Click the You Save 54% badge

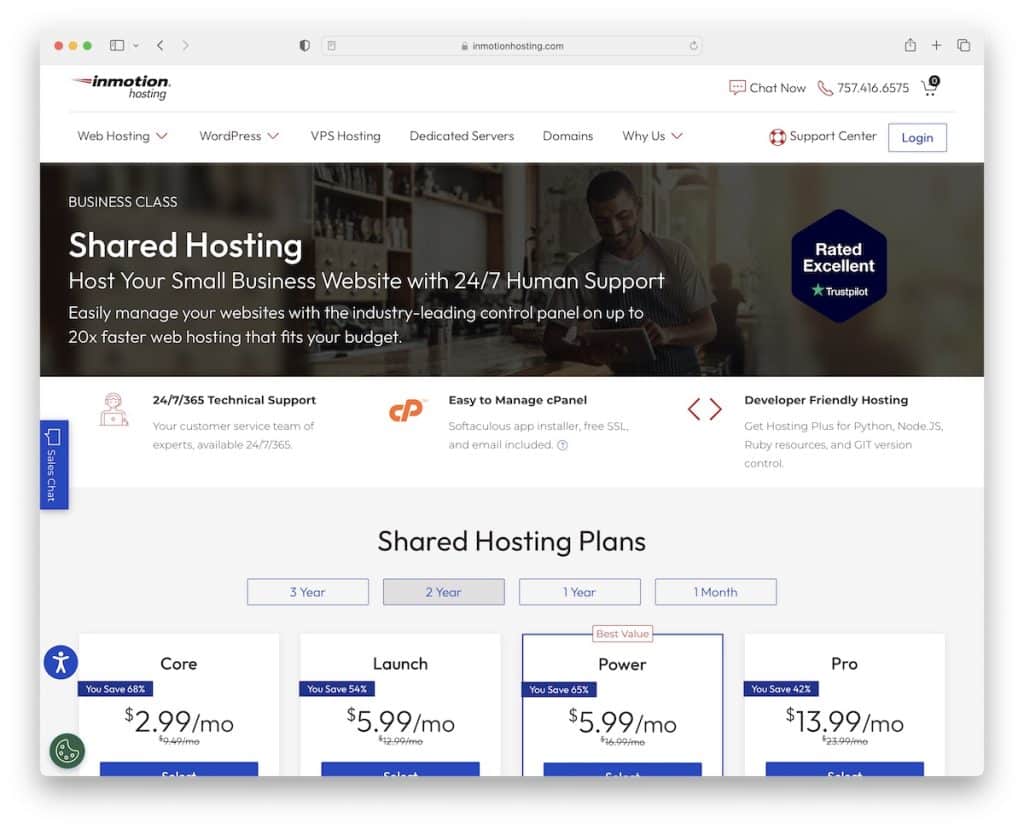(x=336, y=689)
